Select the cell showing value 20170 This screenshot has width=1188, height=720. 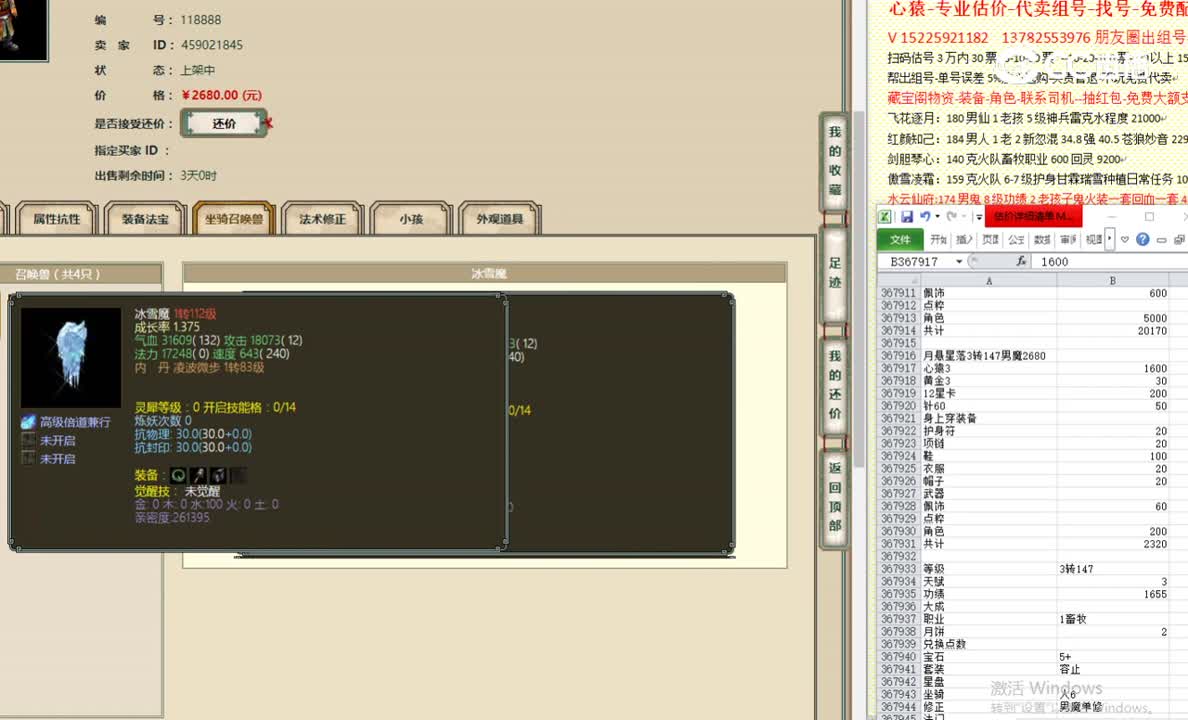1113,330
